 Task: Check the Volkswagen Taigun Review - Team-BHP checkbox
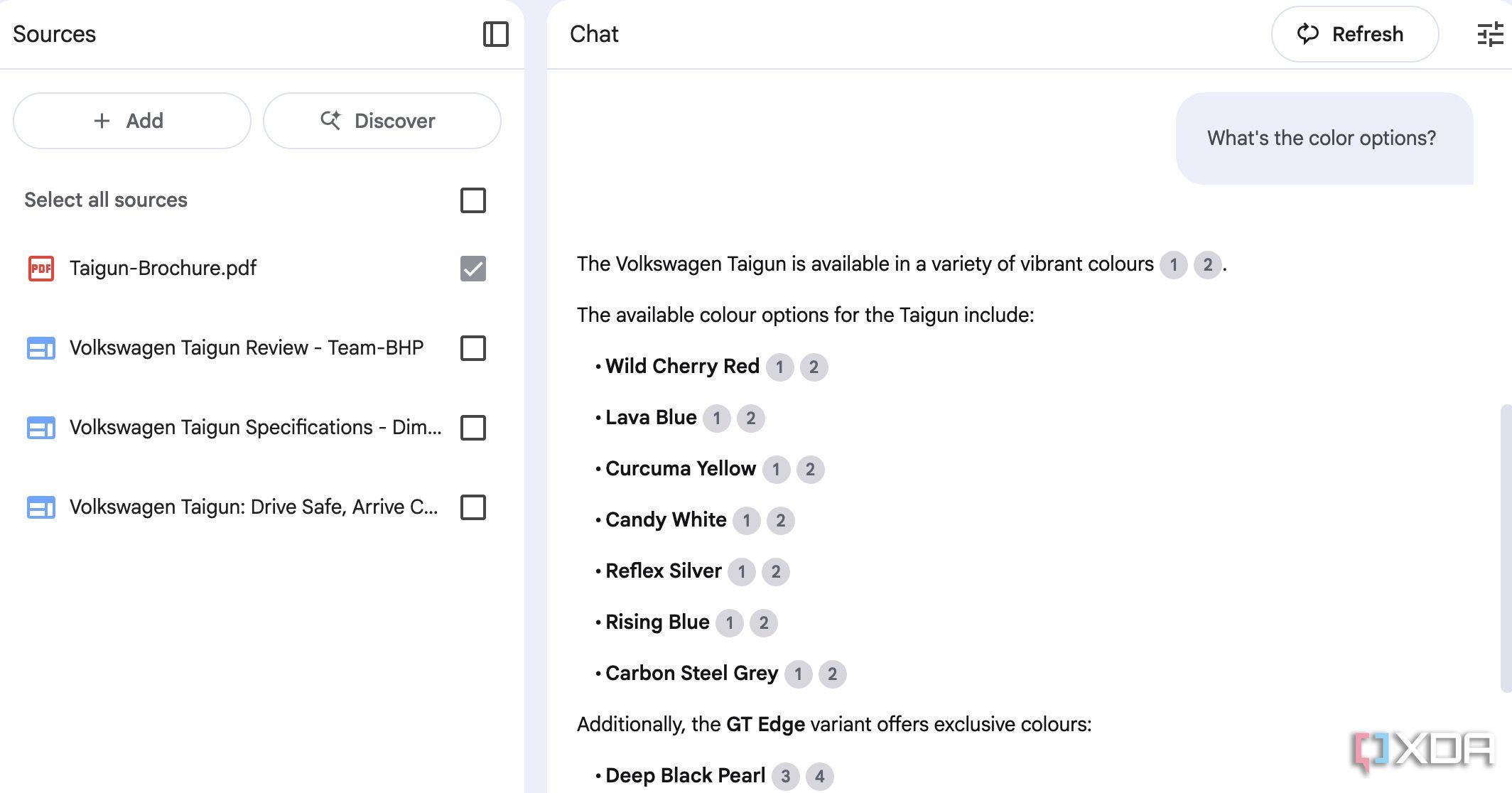click(473, 348)
